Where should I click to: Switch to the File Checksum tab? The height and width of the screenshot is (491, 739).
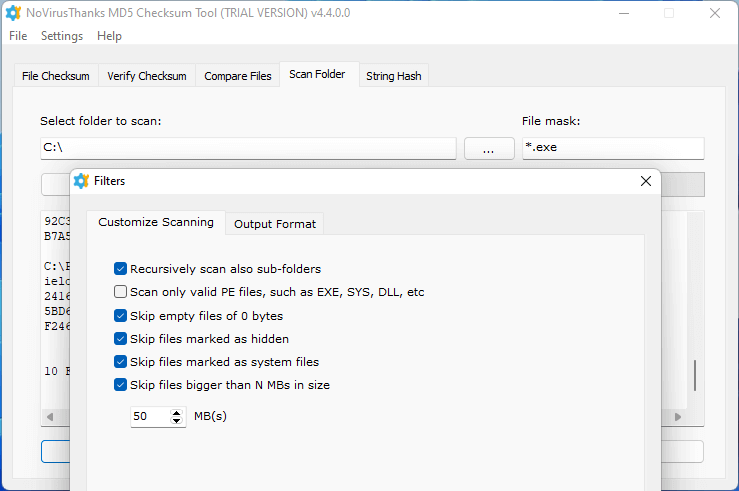point(56,76)
